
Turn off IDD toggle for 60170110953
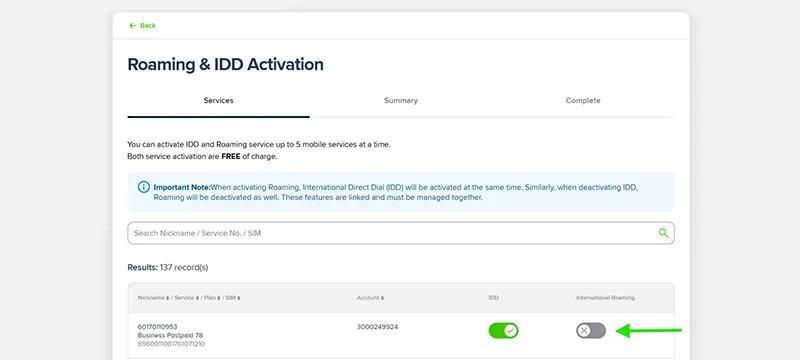pos(504,330)
